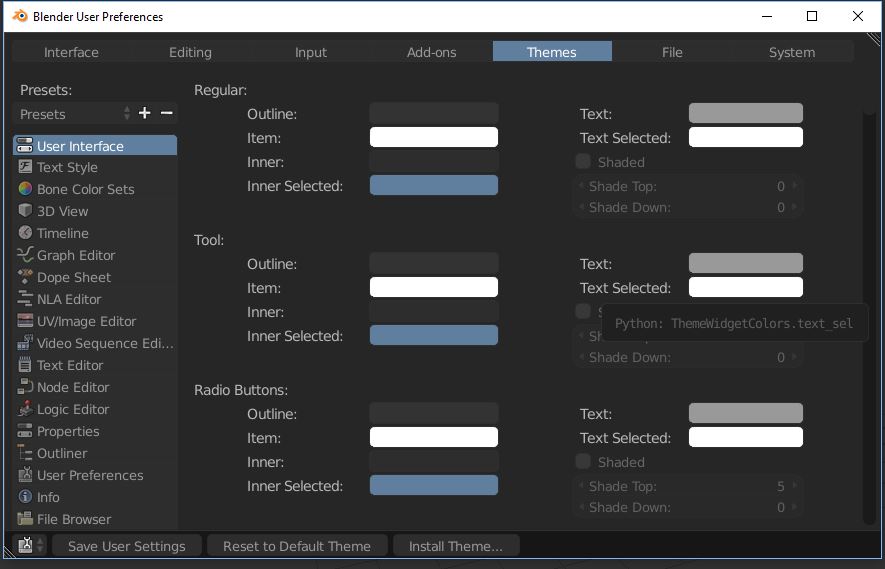The width and height of the screenshot is (885, 569).
Task: Edit Regular Item white color swatch
Action: pos(433,137)
